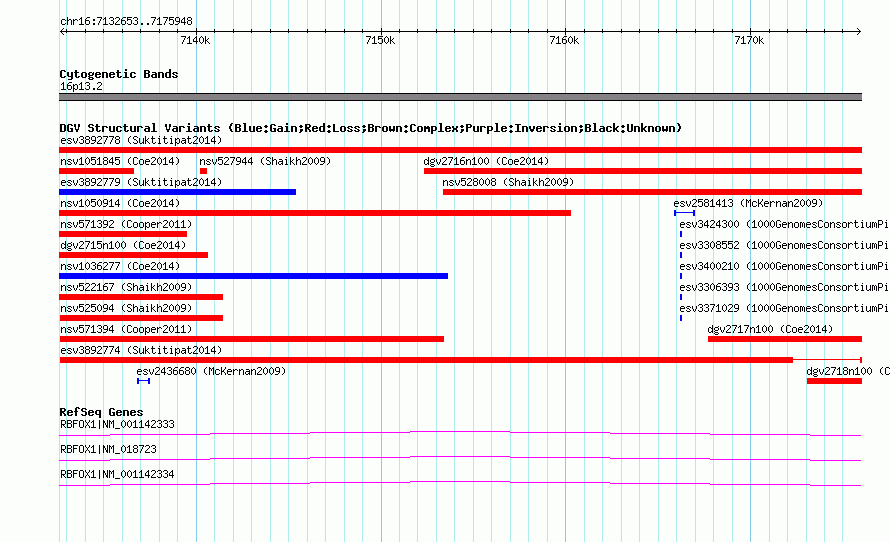Select the red nsv528008 loss bar
This screenshot has height=542, width=890.
pos(652,192)
